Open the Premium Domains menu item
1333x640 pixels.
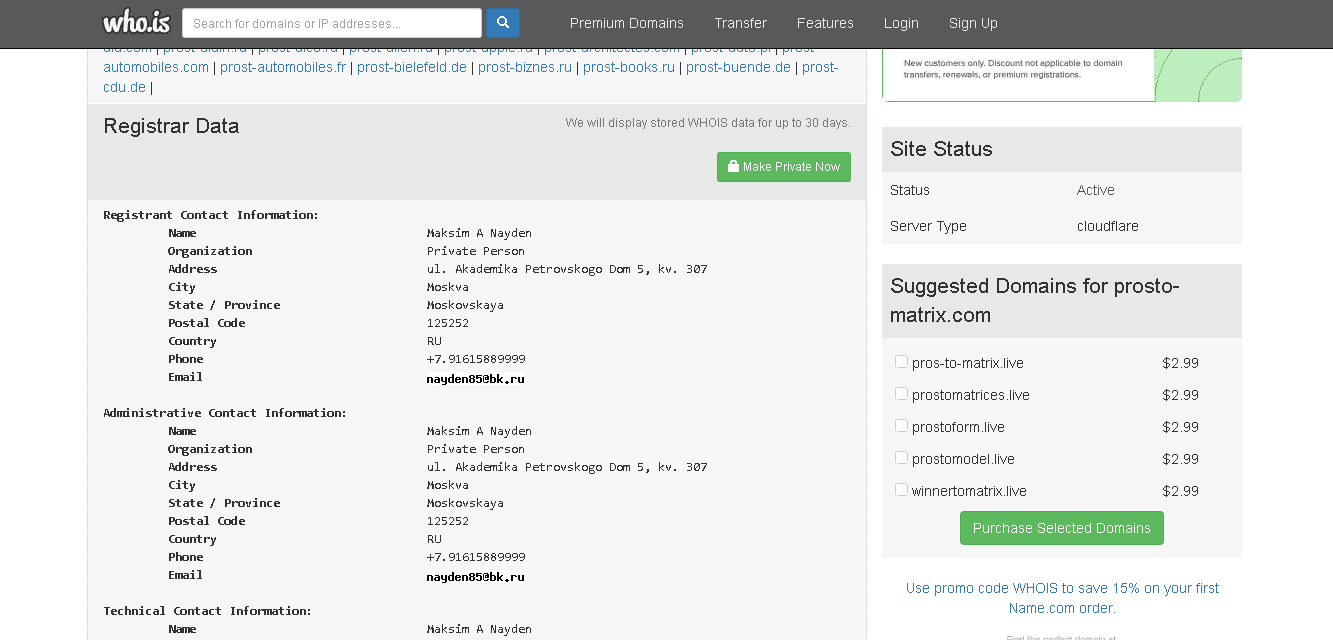pyautogui.click(x=626, y=23)
